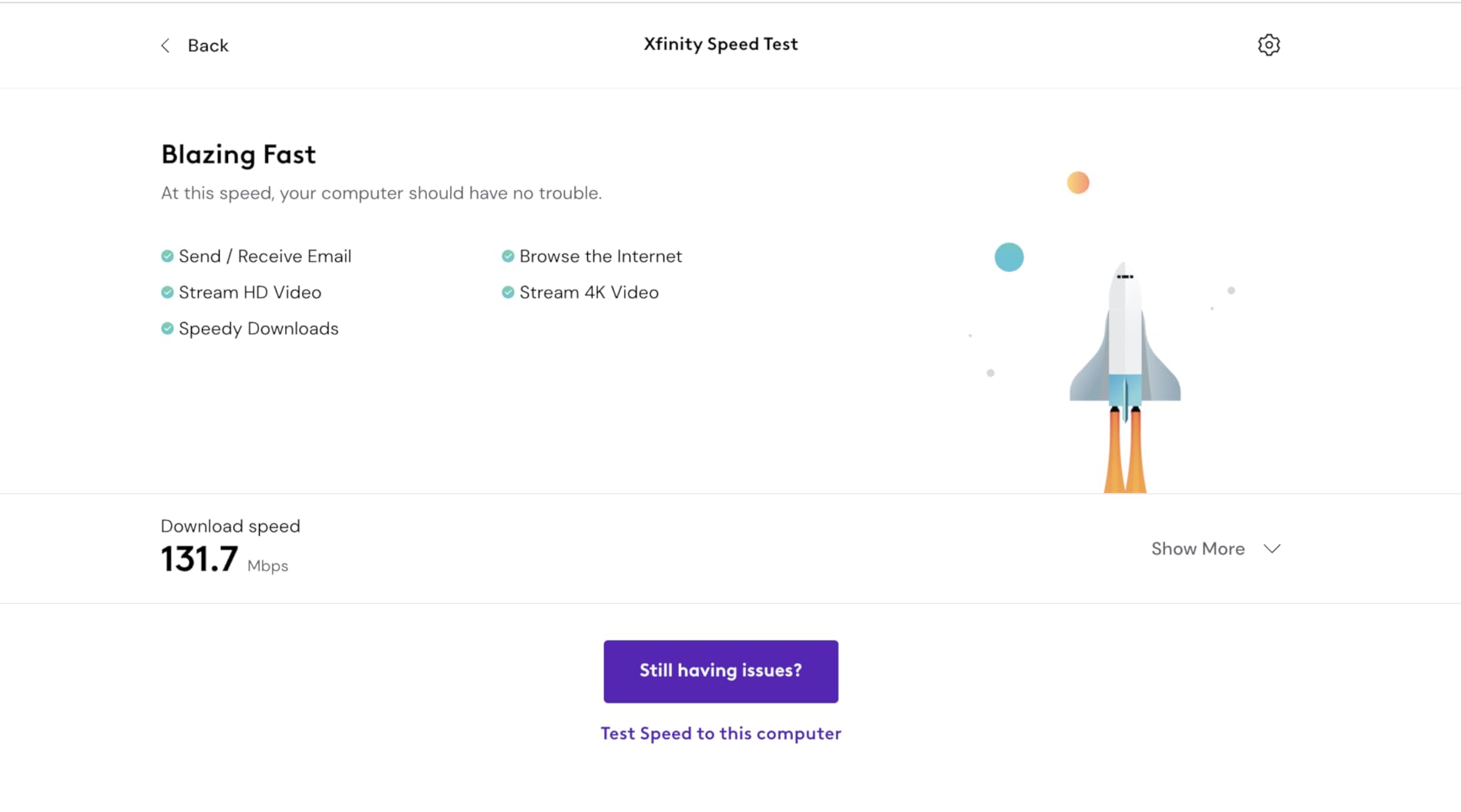This screenshot has width=1461, height=812.
Task: Click the Xfinity Speed Test title
Action: pyautogui.click(x=720, y=44)
